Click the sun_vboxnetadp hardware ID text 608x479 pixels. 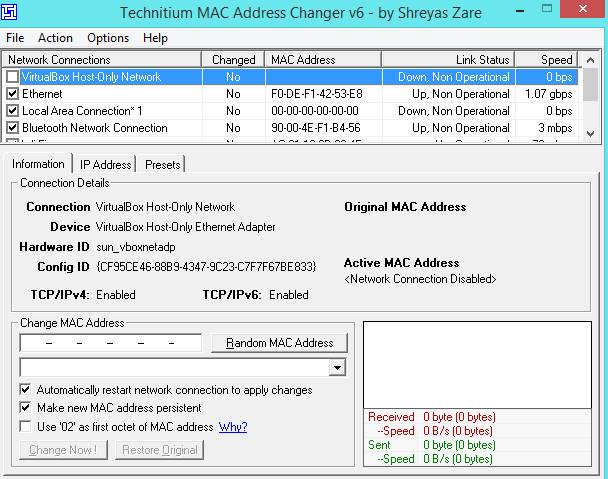point(136,247)
